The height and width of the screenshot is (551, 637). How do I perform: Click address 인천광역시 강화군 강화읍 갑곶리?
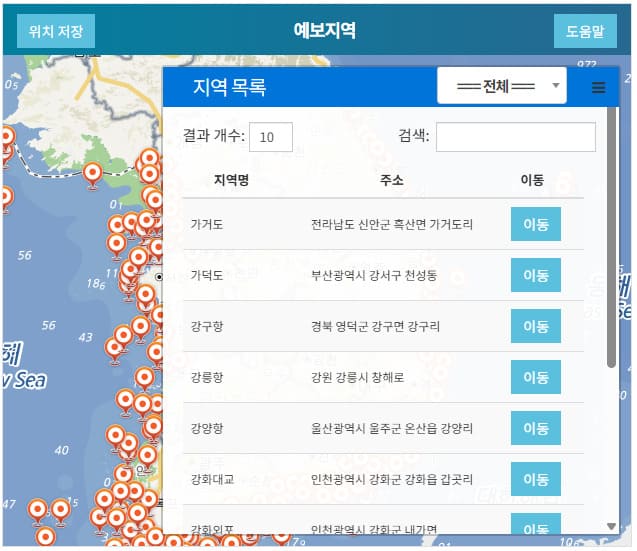pos(392,479)
